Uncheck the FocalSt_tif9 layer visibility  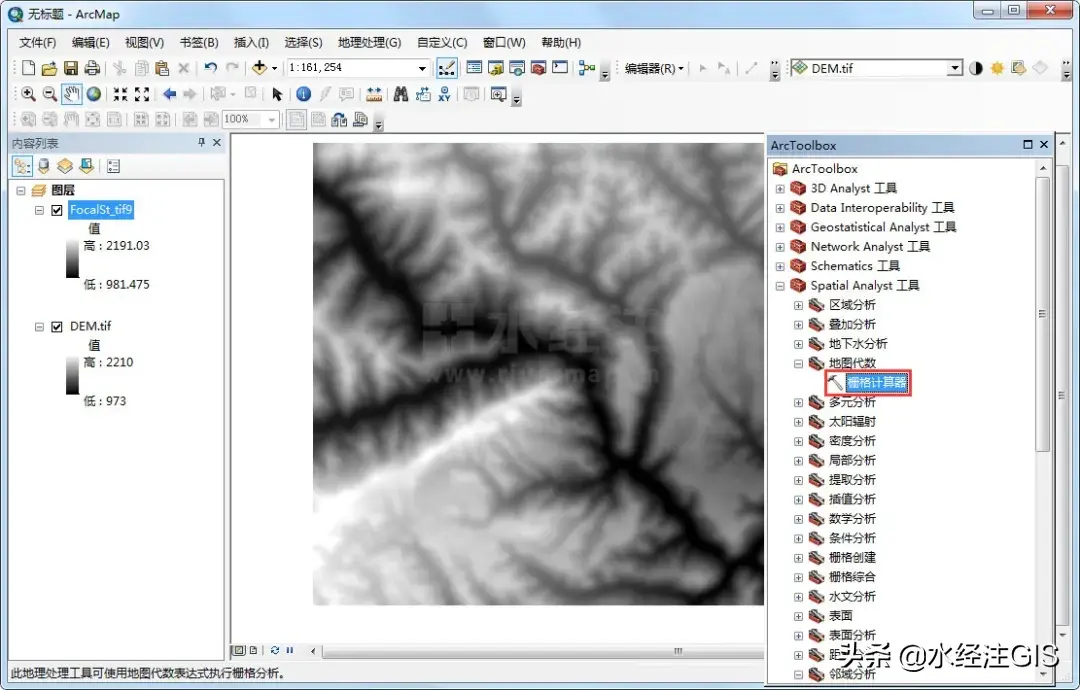57,210
